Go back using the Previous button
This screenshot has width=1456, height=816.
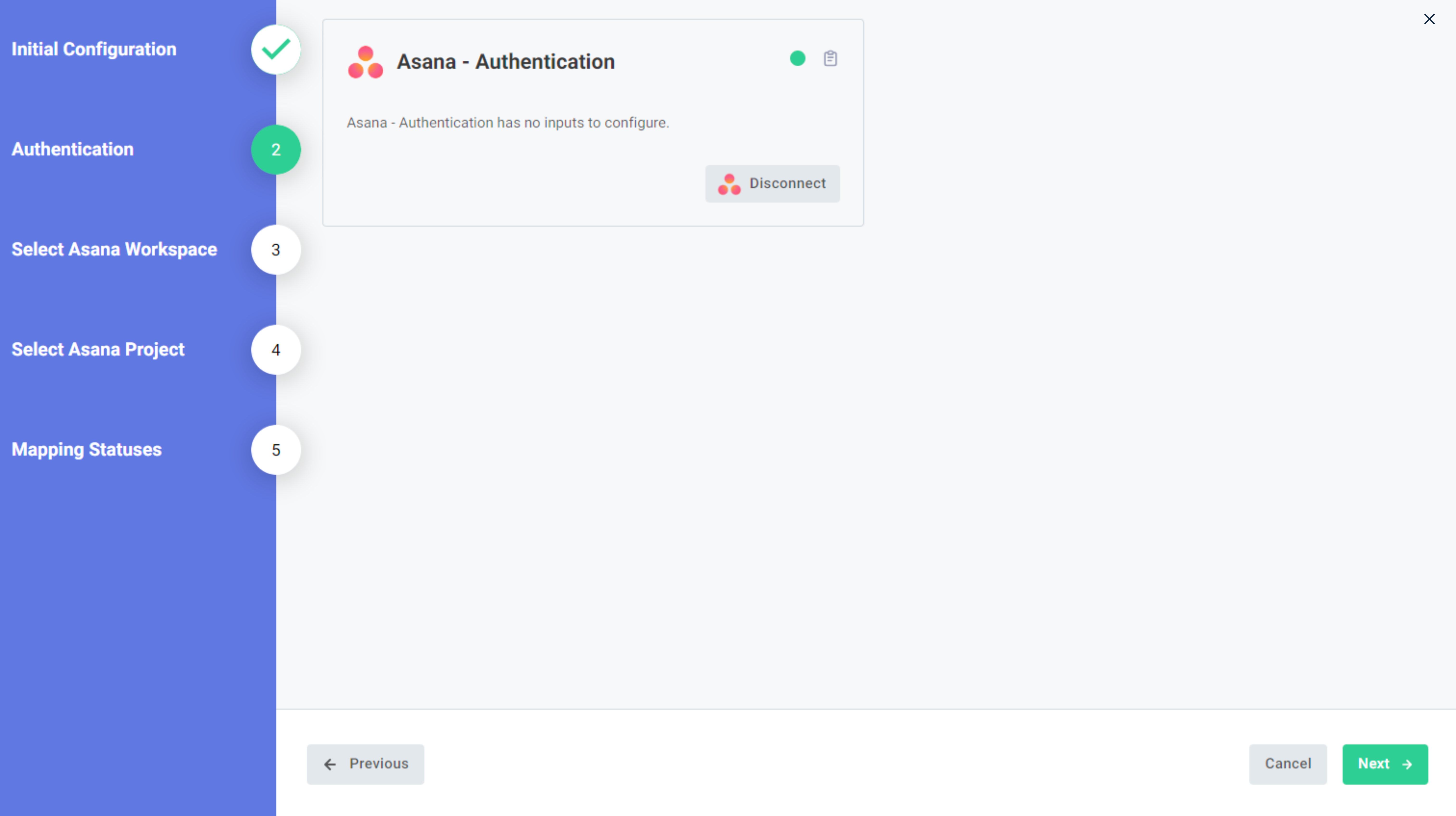click(365, 764)
